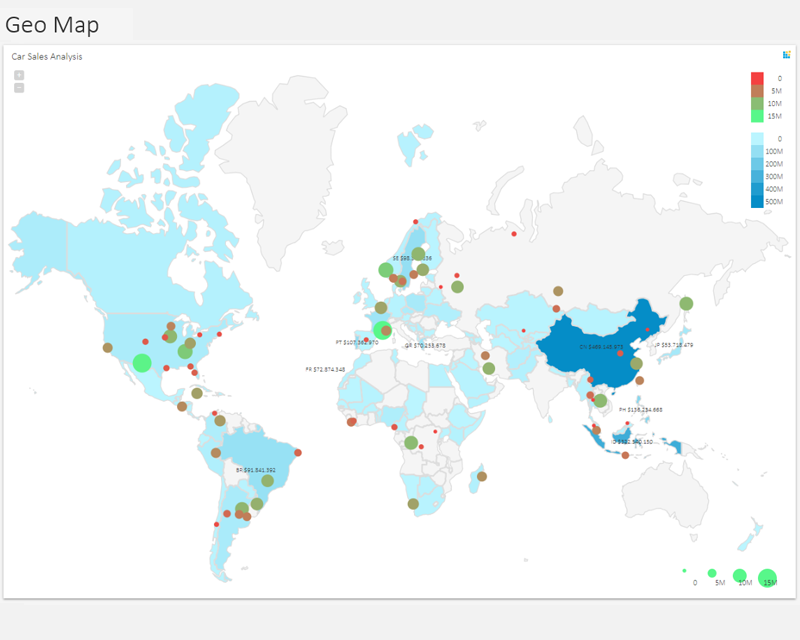This screenshot has height=640, width=800.
Task: Select the light blue 100M legend swatch
Action: 757,151
